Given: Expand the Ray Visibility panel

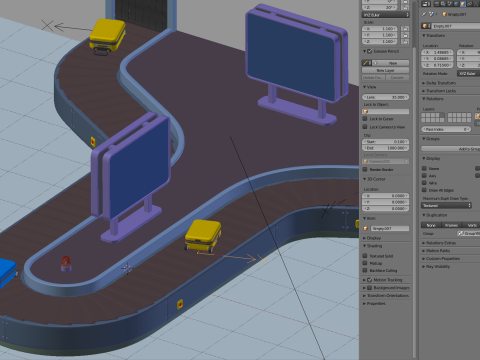Looking at the screenshot, I should [424, 267].
